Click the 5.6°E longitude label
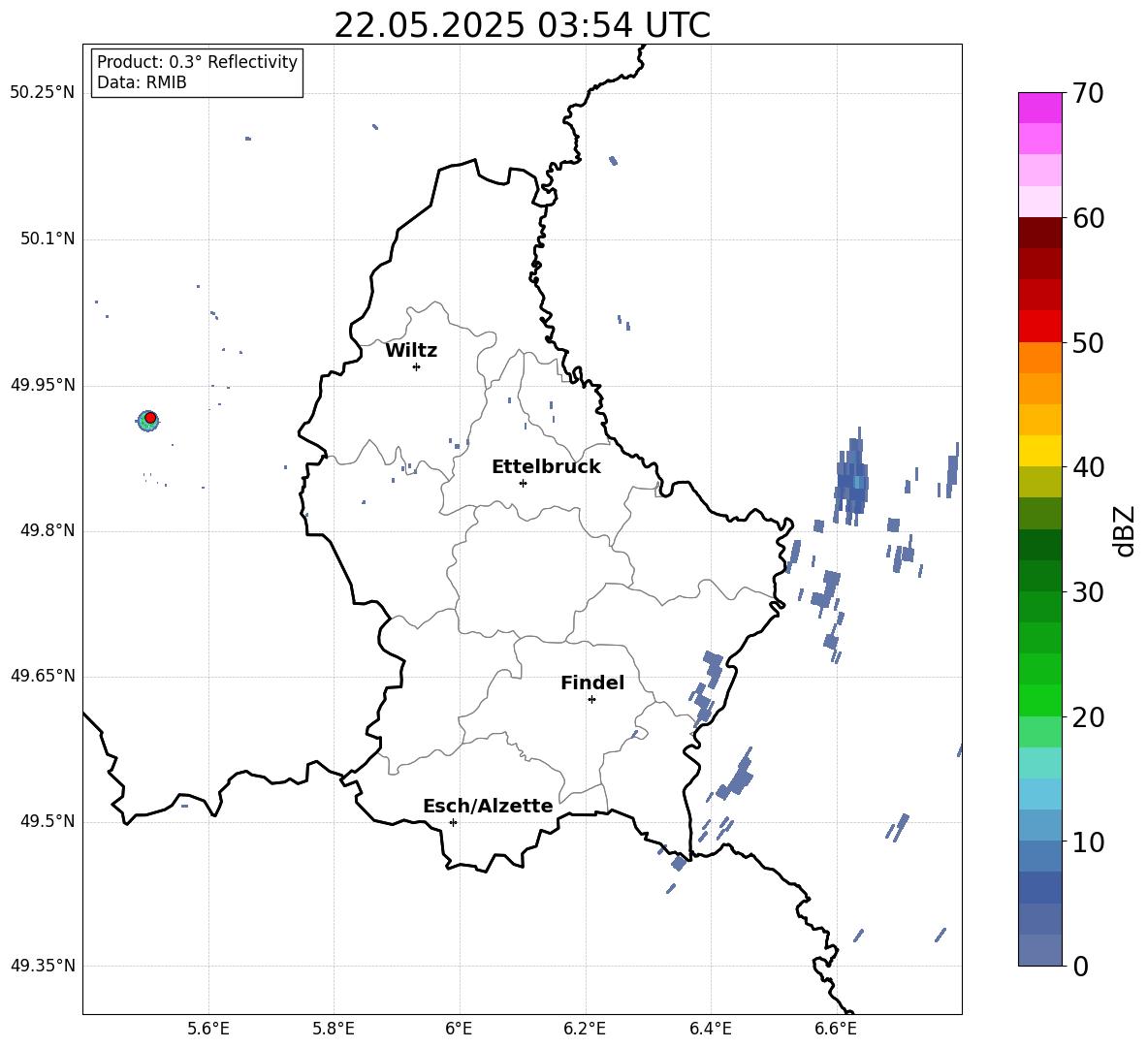Image resolution: width=1148 pixels, height=1048 pixels. point(208,1029)
